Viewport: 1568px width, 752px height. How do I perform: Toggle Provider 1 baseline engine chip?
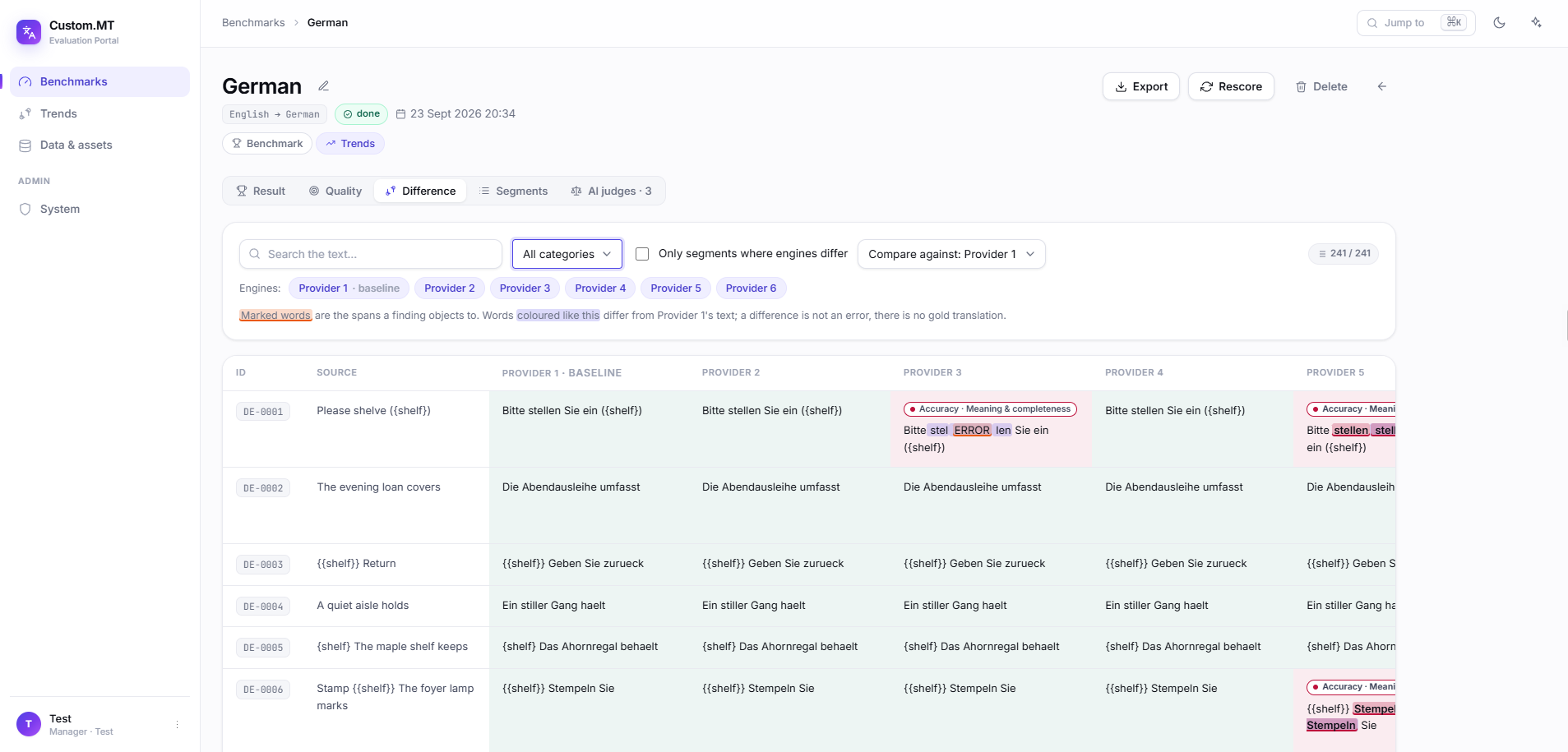click(x=349, y=288)
